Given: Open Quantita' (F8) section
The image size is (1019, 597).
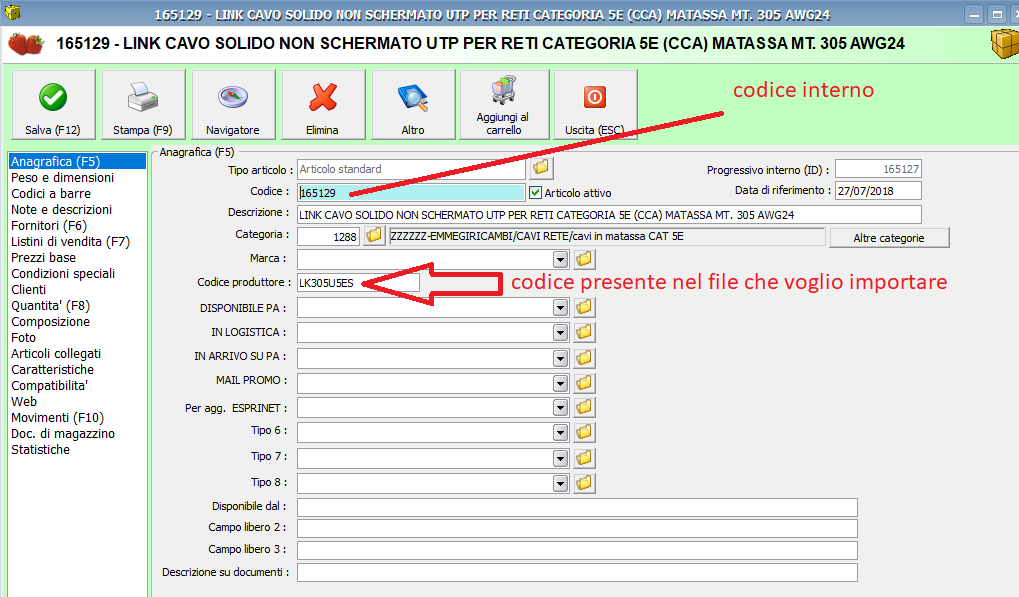Looking at the screenshot, I should click(x=51, y=305).
